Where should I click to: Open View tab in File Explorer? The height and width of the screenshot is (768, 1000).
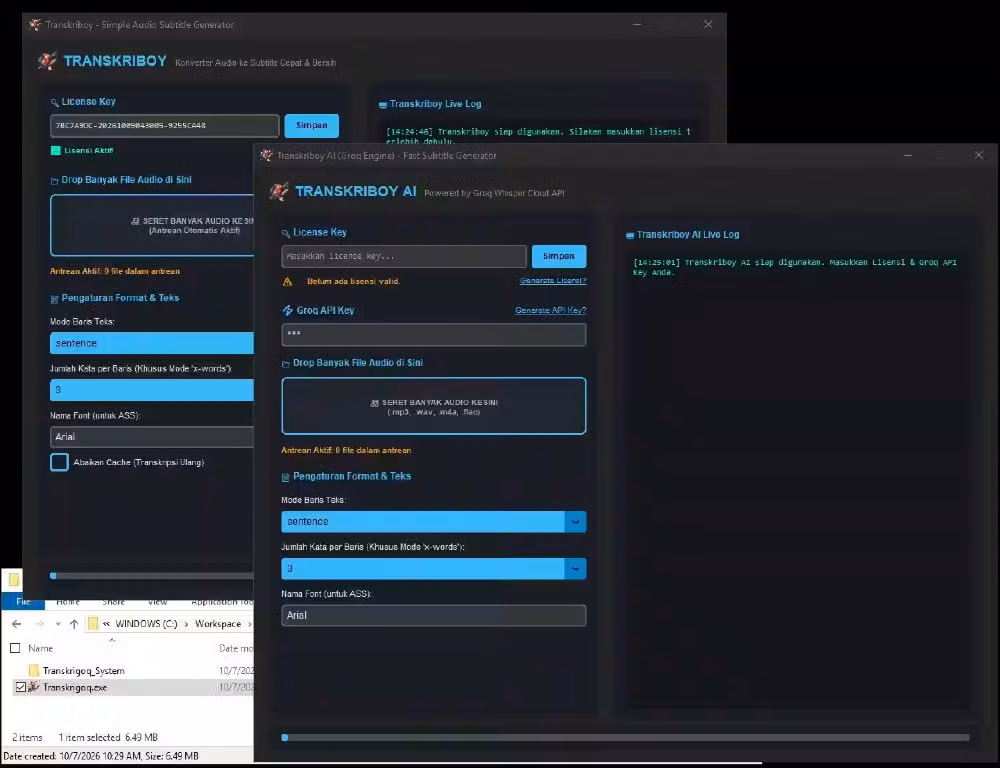[x=158, y=602]
